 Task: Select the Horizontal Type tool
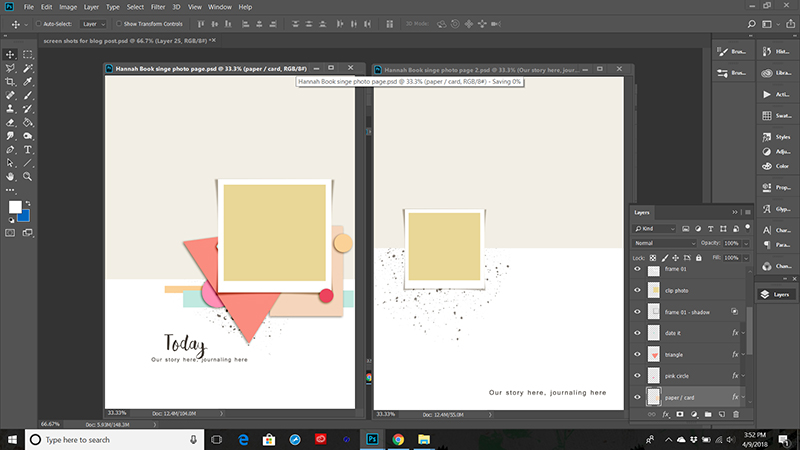28,149
